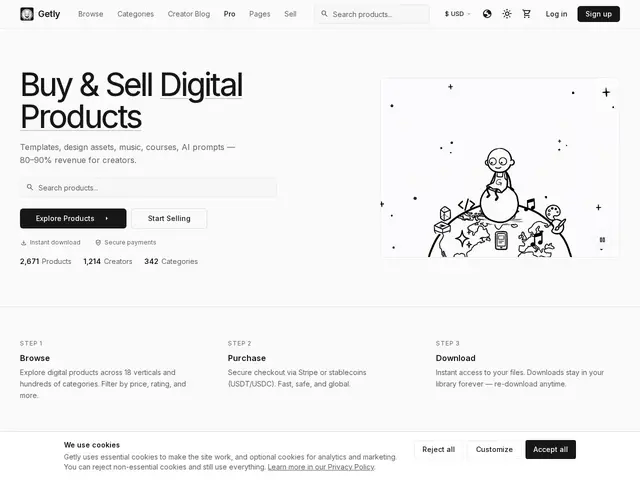Click the header search magnifier icon

pyautogui.click(x=324, y=14)
